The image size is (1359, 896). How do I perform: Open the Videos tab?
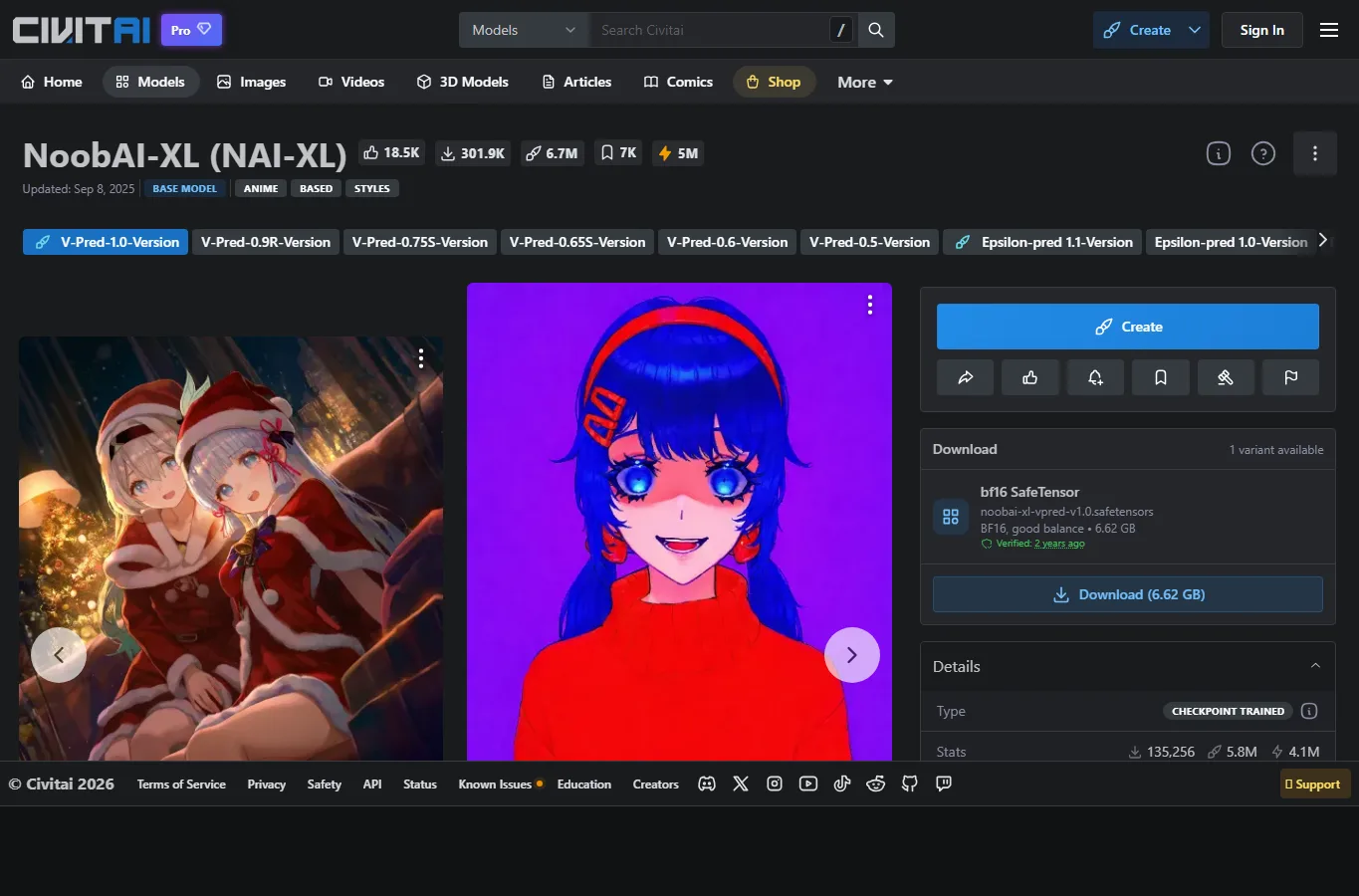(x=351, y=82)
